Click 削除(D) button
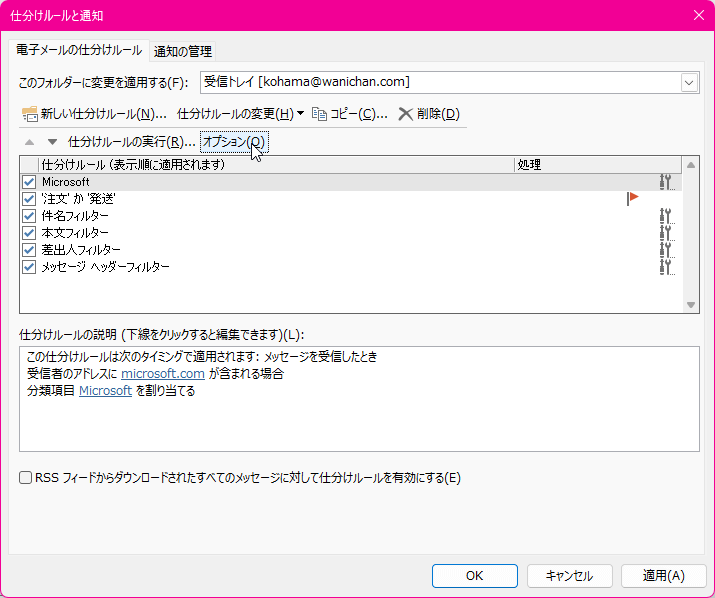715x598 pixels. click(429, 114)
